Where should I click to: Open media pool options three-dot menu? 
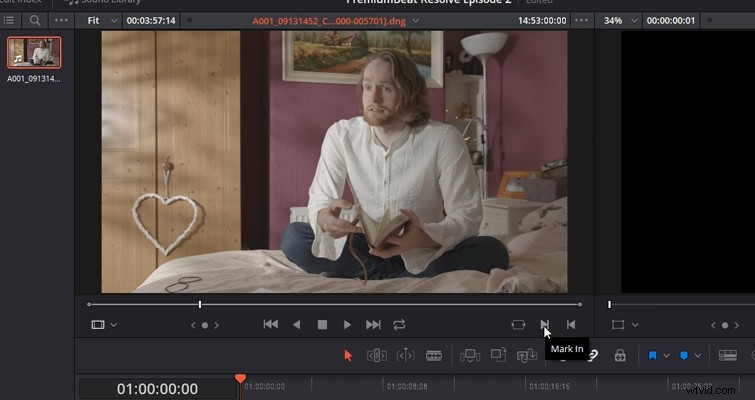tap(62, 20)
